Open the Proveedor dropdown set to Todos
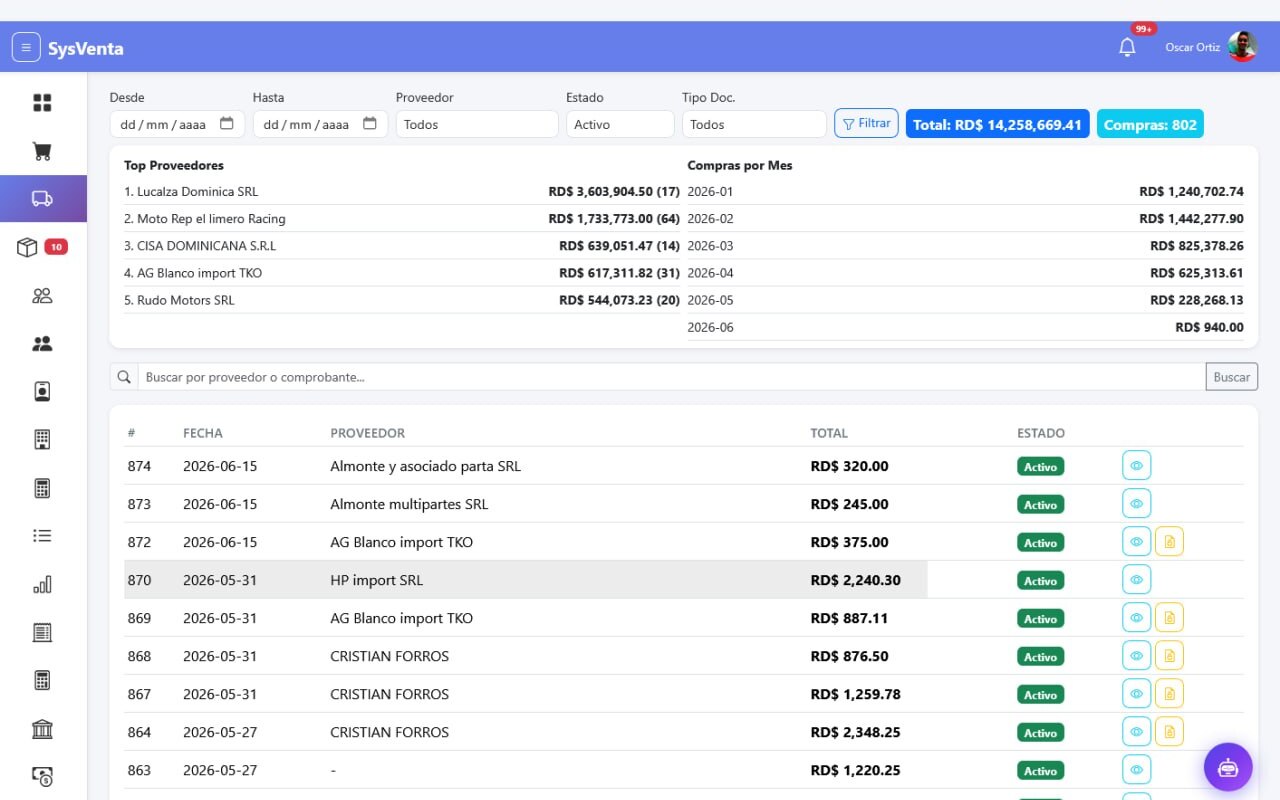 coord(477,124)
